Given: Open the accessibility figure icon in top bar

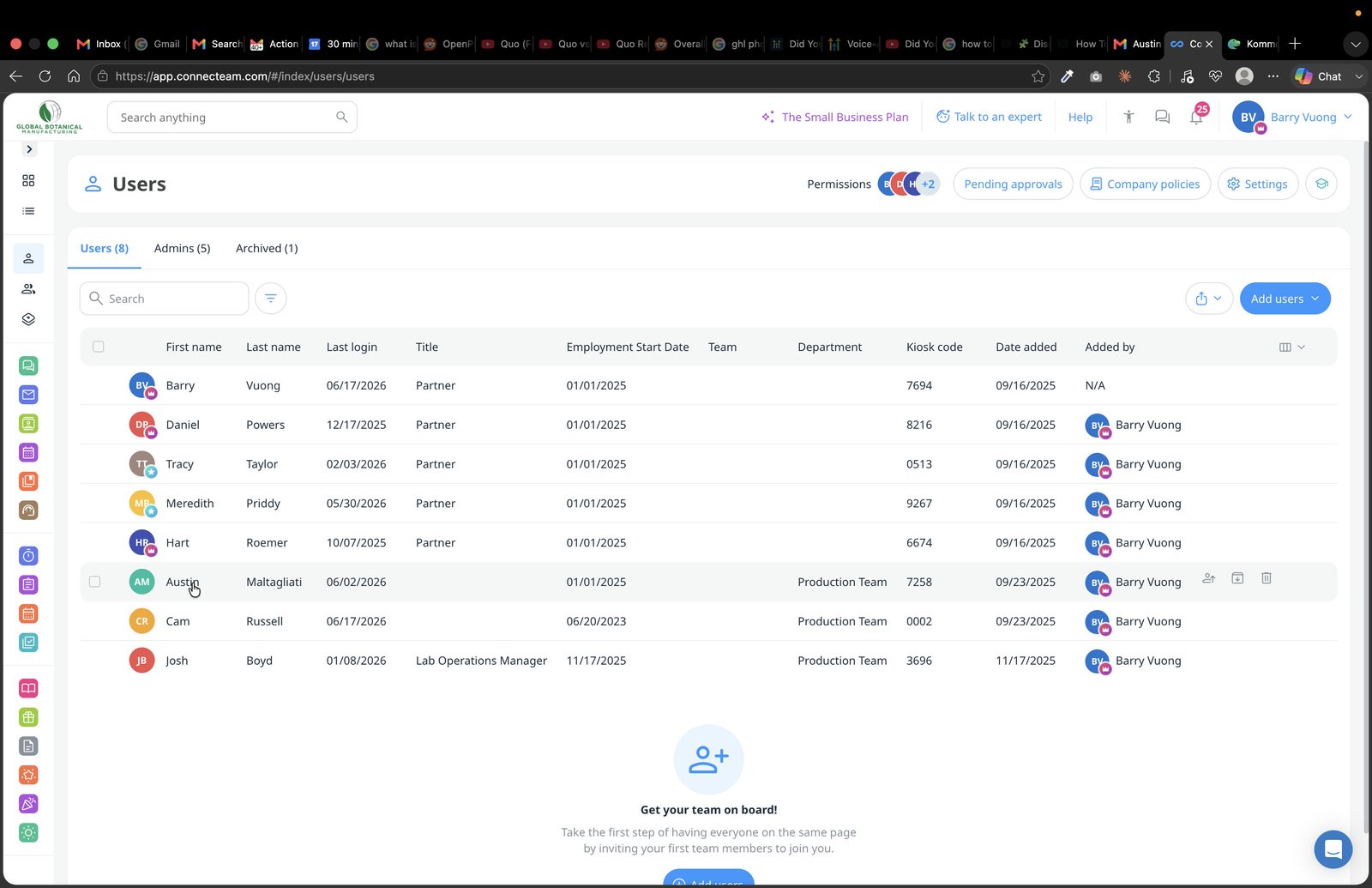Looking at the screenshot, I should pyautogui.click(x=1128, y=117).
